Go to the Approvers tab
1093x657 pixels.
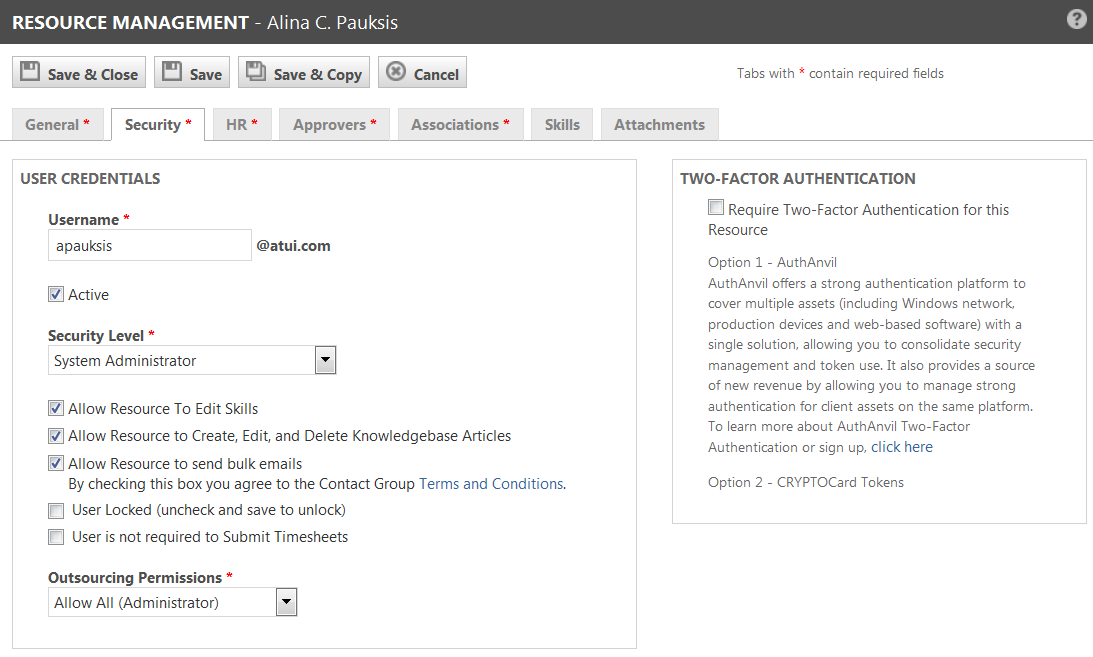[334, 125]
